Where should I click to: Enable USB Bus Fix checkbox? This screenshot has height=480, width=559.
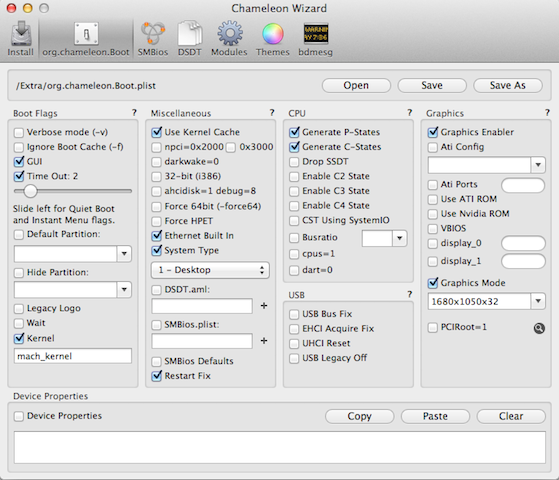pyautogui.click(x=294, y=314)
